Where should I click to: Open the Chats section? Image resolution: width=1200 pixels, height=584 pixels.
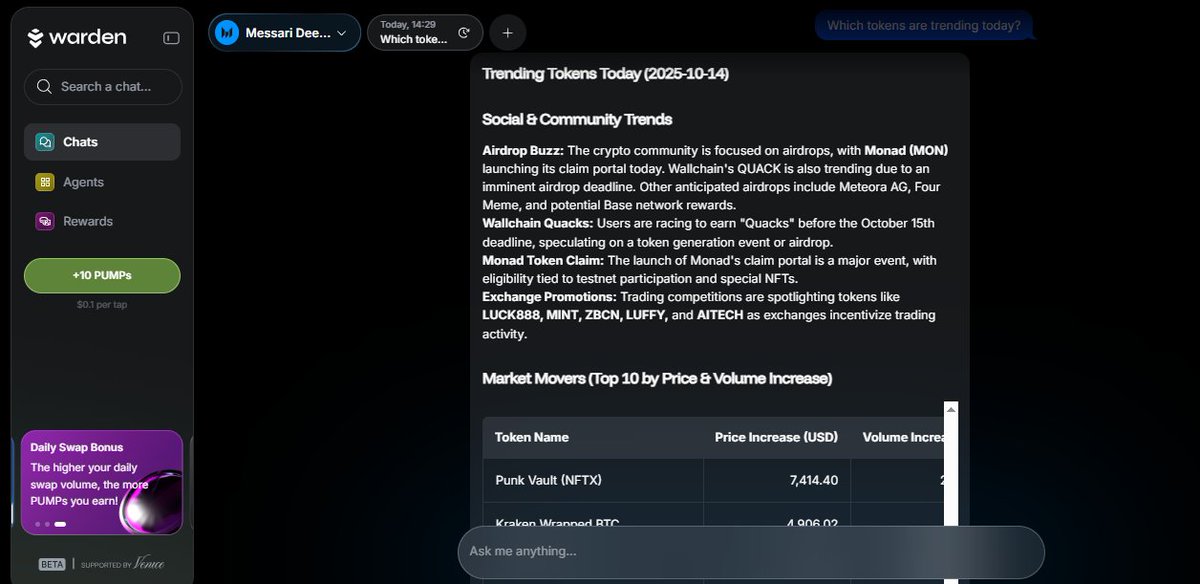[102, 142]
